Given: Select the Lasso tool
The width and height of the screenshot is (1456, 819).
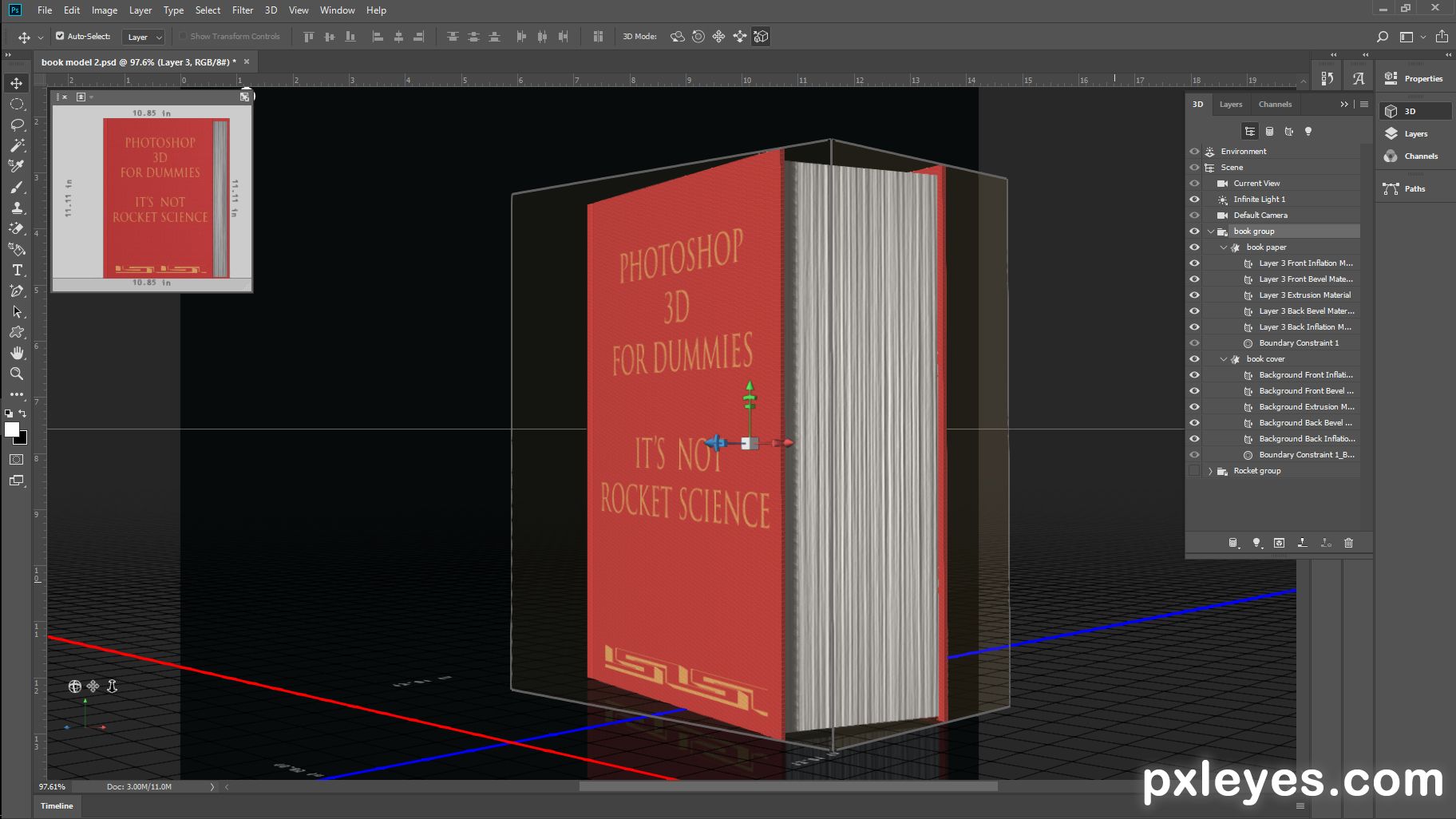Looking at the screenshot, I should click(x=17, y=125).
